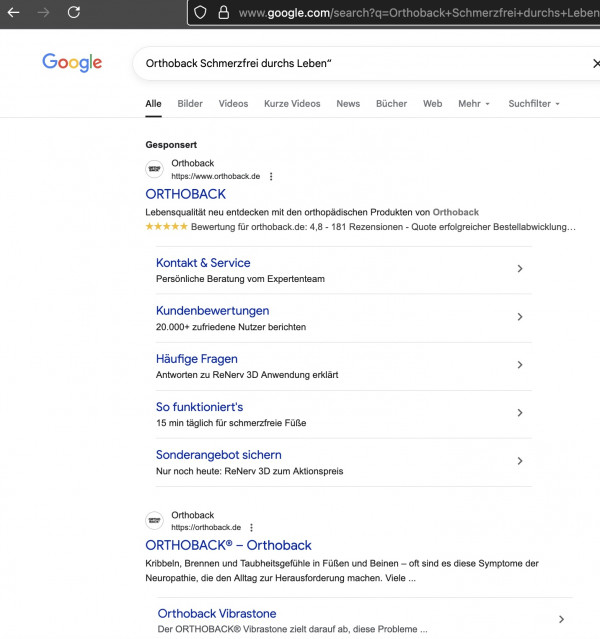Click the padlock site security icon
Image resolution: width=600 pixels, height=639 pixels.
coord(223,13)
